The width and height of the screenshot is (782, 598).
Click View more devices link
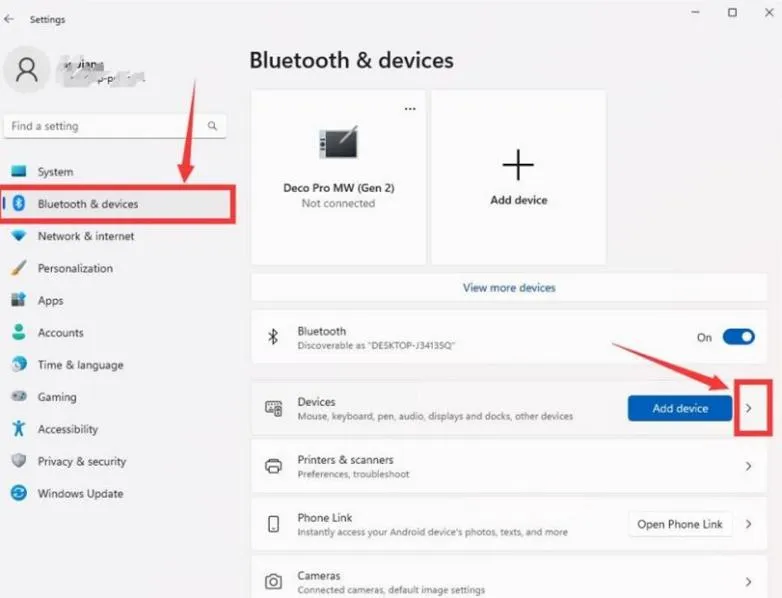[509, 288]
